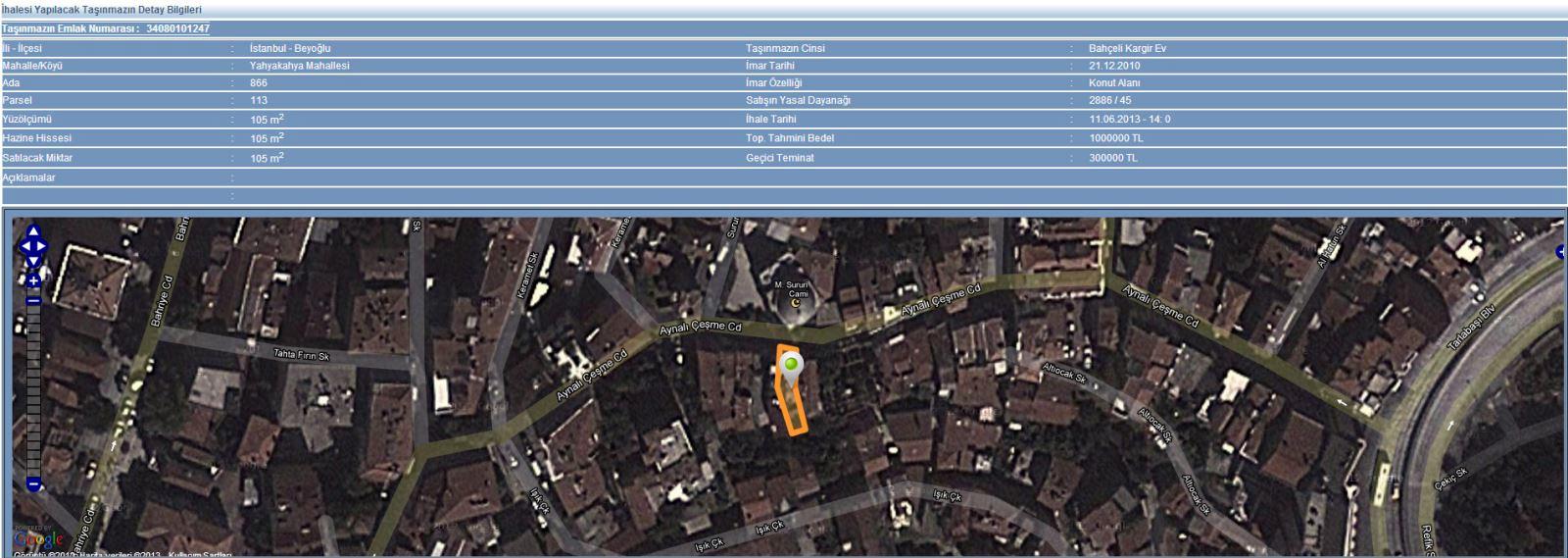Pan the map left with the arrow
1568x558 pixels.
[24, 246]
